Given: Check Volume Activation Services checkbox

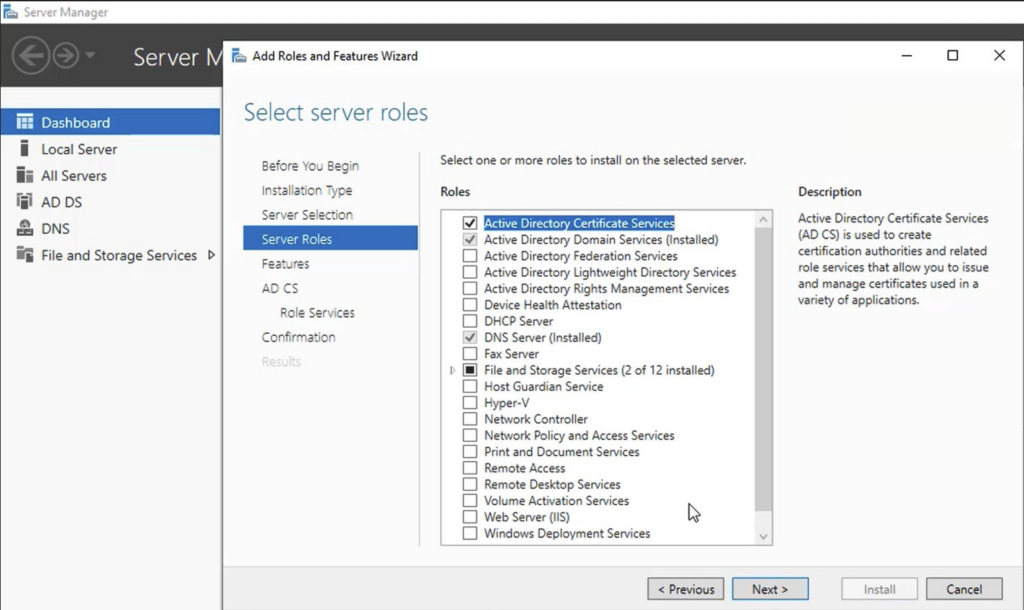Looking at the screenshot, I should tap(470, 500).
